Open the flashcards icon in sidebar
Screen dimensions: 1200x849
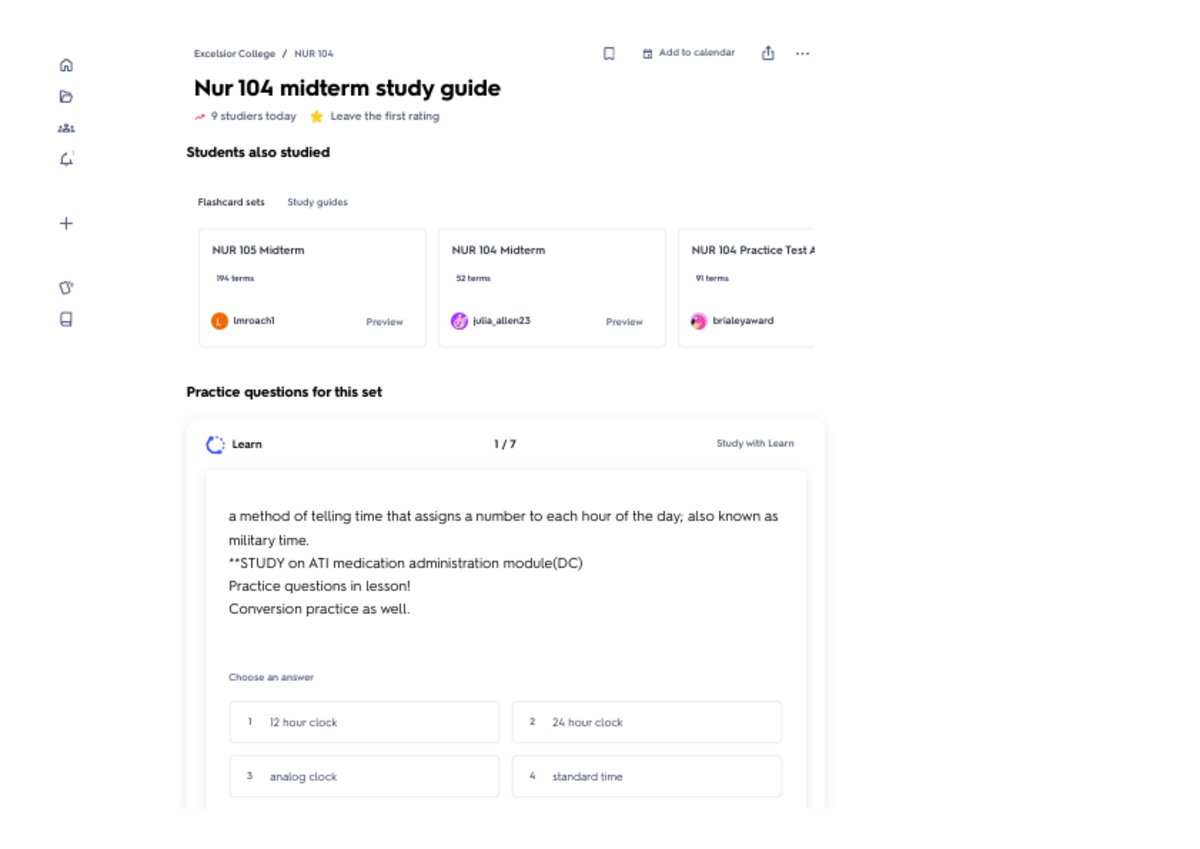[66, 287]
